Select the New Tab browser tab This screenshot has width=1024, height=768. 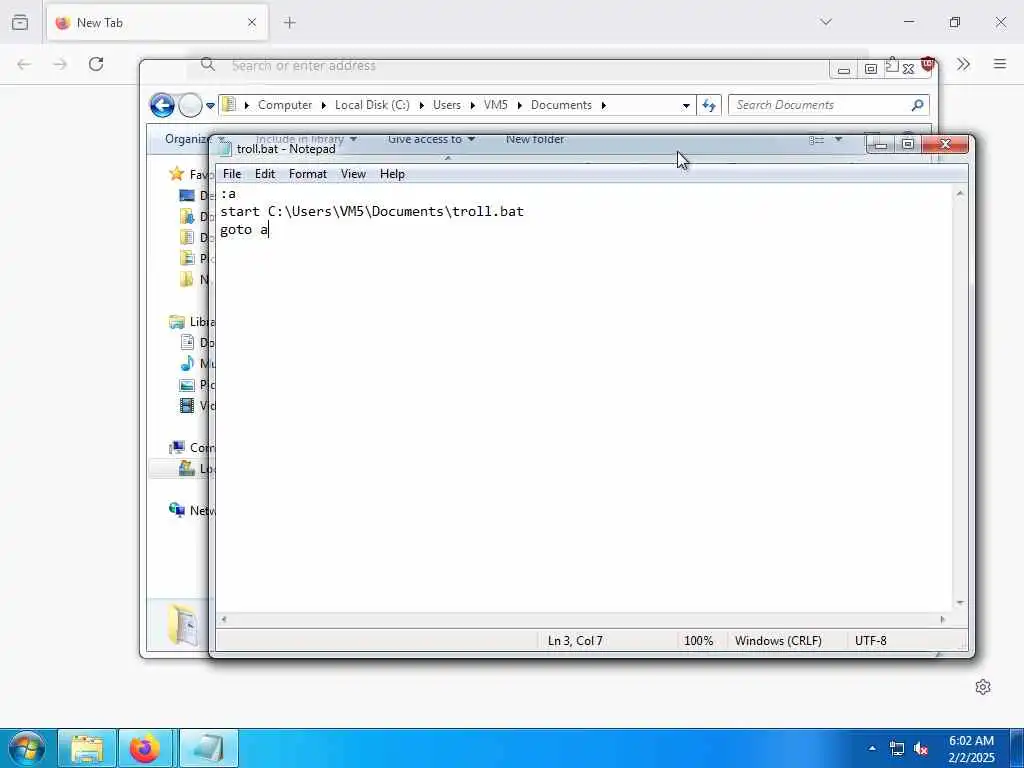157,23
